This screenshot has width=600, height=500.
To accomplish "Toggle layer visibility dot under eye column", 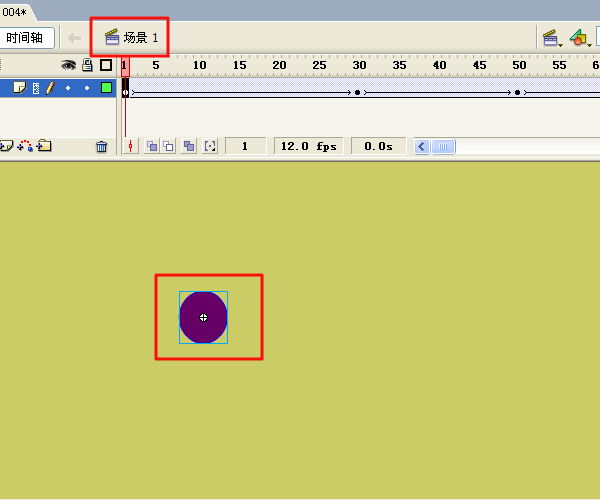I will click(x=68, y=88).
